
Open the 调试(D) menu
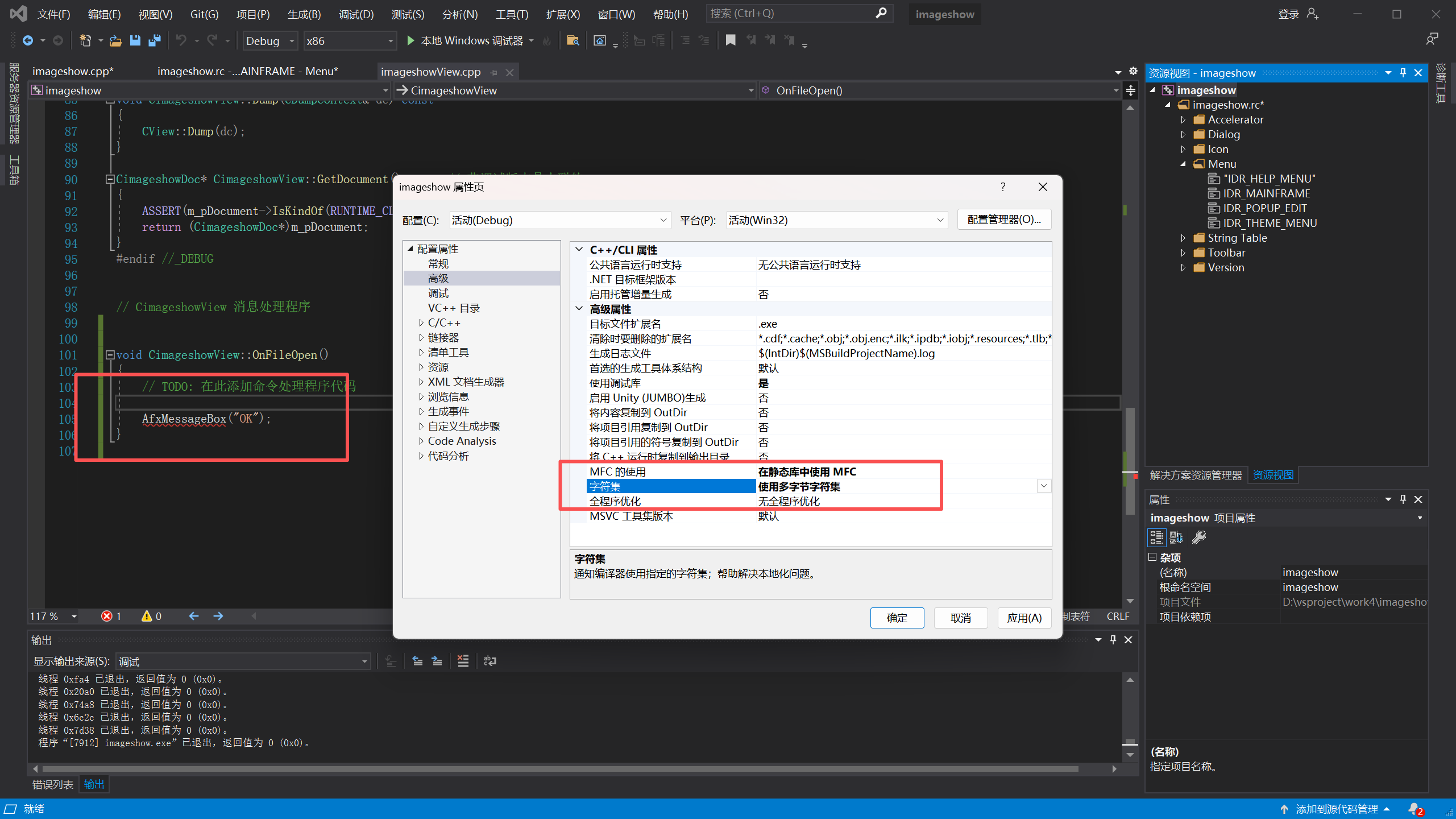(x=356, y=14)
